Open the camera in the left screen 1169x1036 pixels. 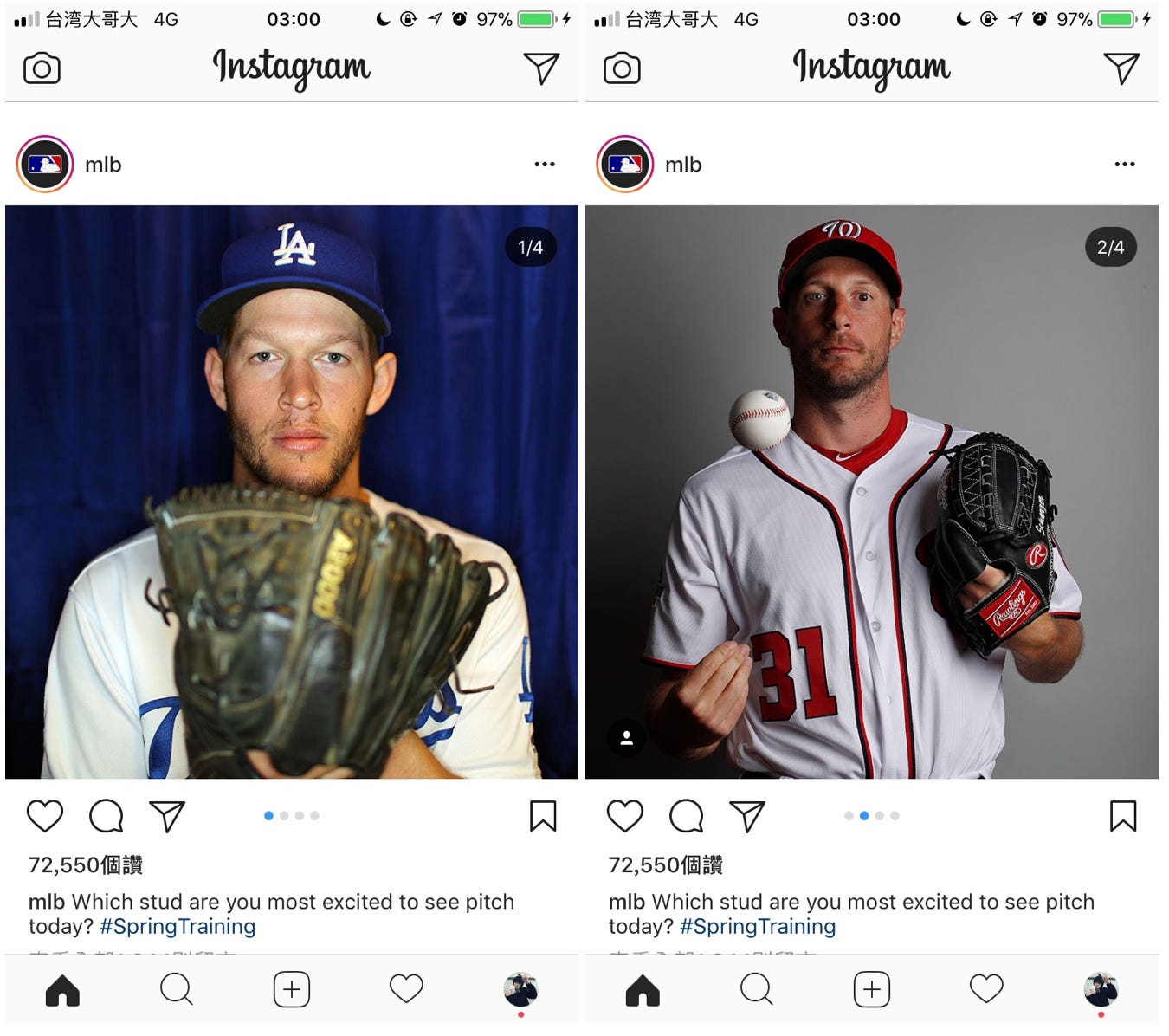42,68
